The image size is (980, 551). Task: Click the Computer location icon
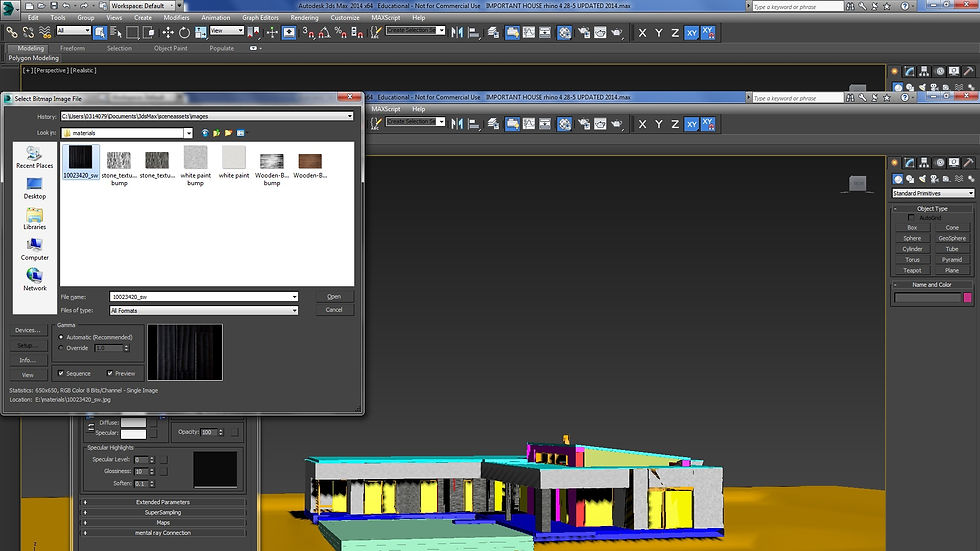[x=35, y=248]
